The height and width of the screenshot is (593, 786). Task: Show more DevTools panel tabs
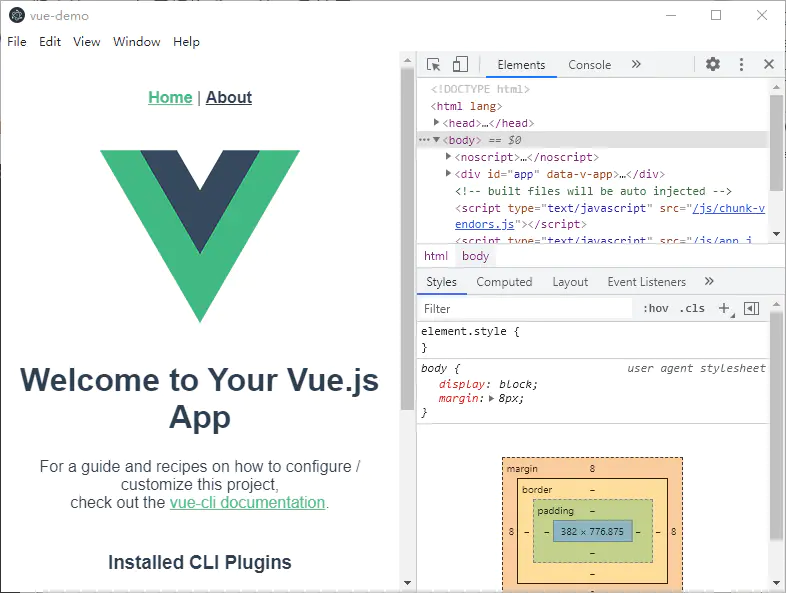pos(636,64)
